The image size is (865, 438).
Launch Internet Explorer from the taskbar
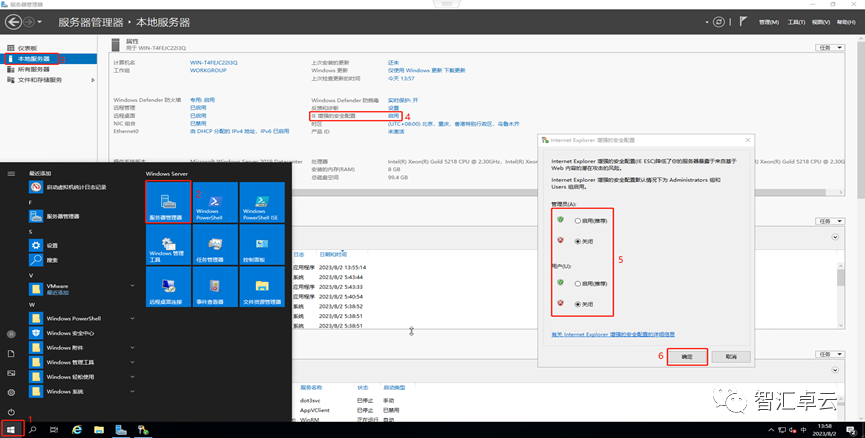77,429
